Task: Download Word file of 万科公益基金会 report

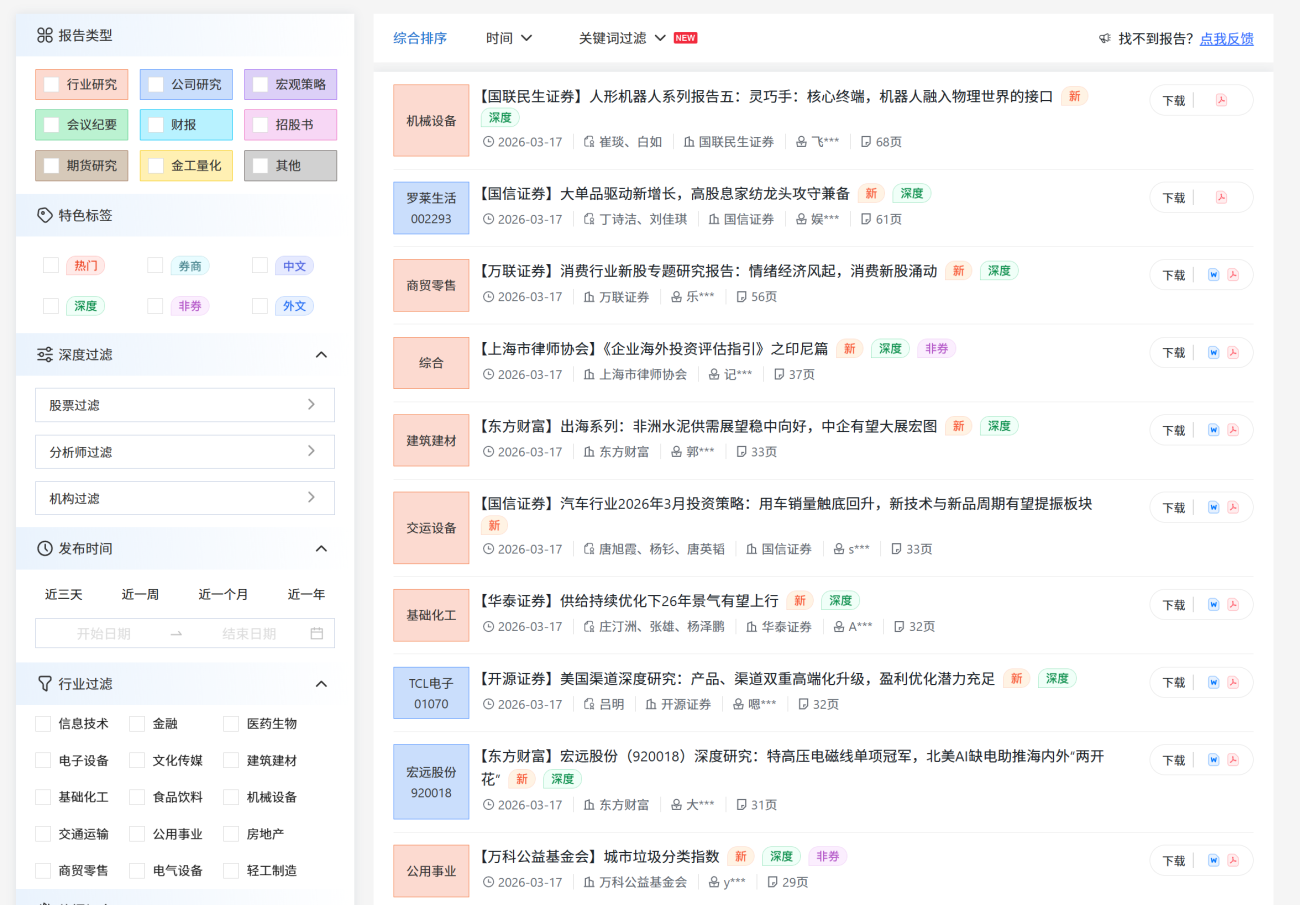Action: click(1213, 861)
